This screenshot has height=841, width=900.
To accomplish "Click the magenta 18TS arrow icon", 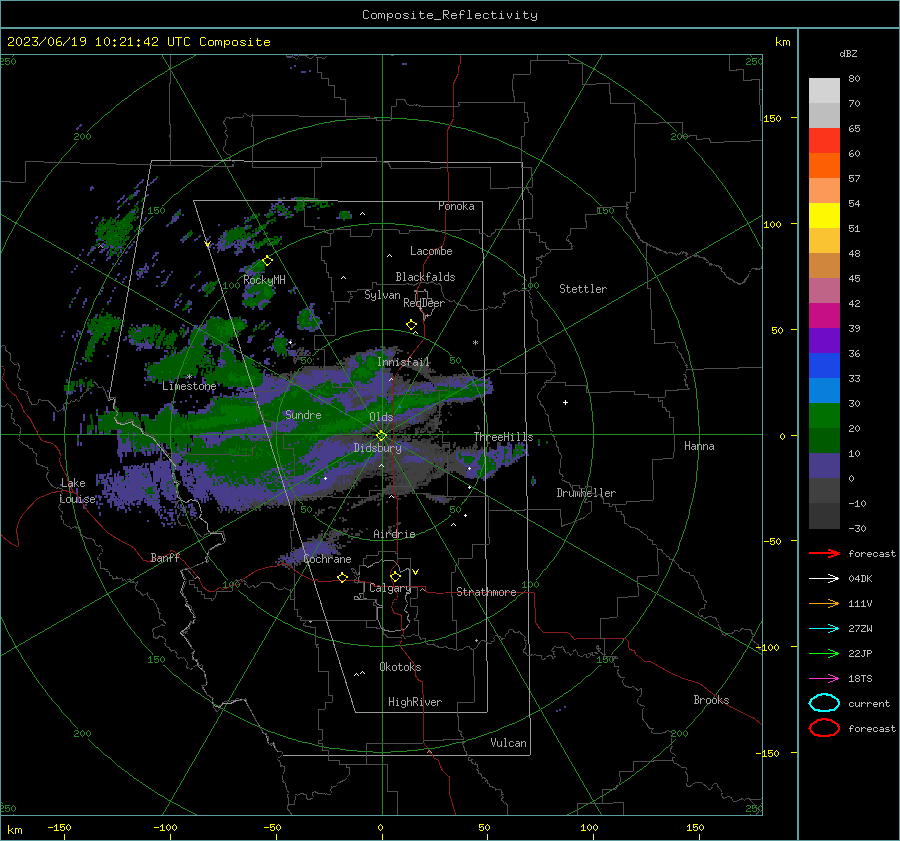I will [x=824, y=679].
